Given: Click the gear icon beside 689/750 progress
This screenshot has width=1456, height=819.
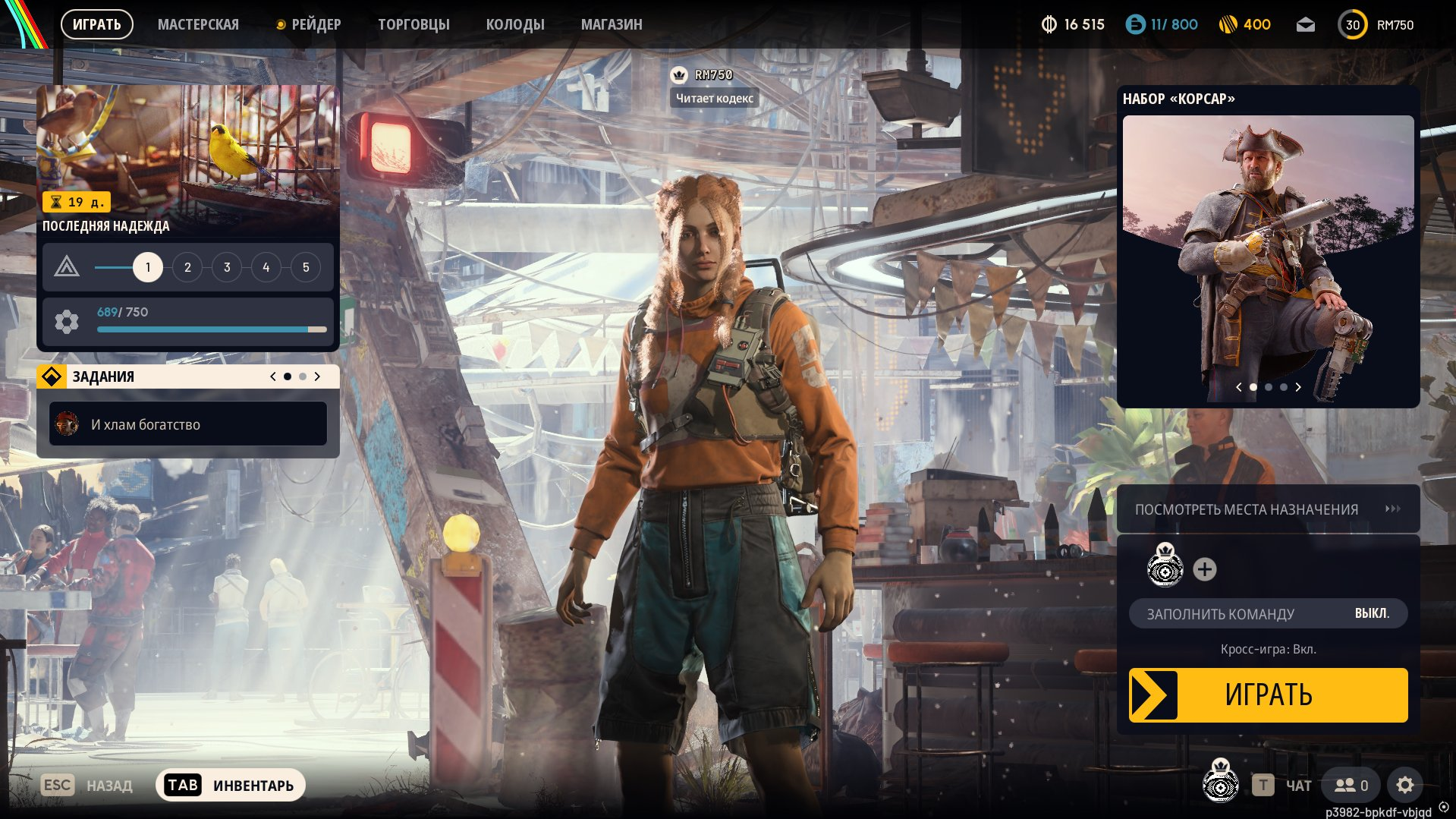Looking at the screenshot, I should coord(67,322).
